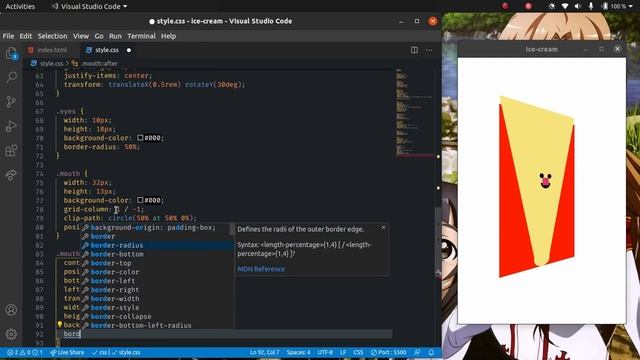Select border-top suggestion
Viewport: 640px width, 360px height.
point(157,263)
